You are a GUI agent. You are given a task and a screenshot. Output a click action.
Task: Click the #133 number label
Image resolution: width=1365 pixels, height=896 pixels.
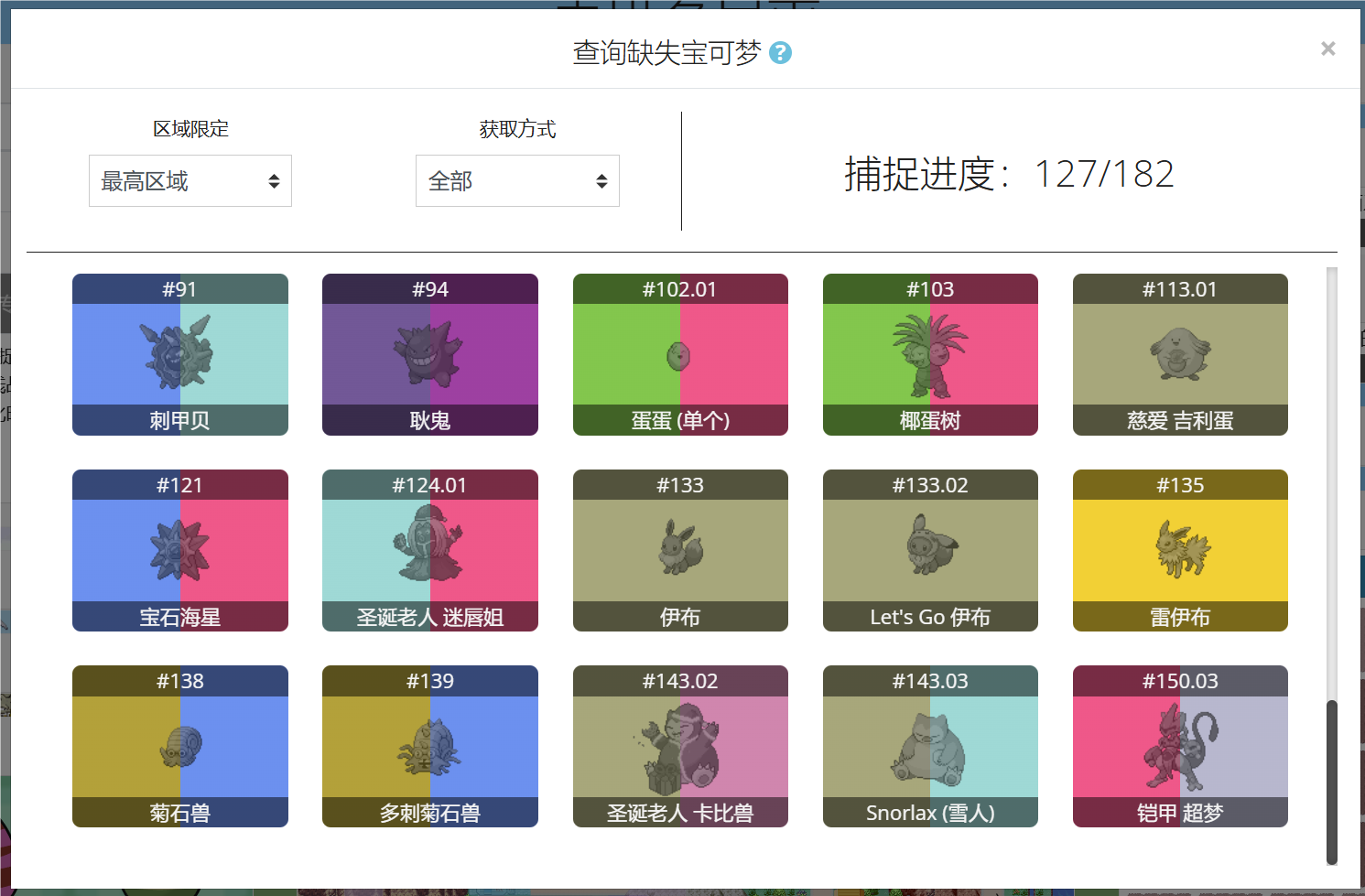[680, 485]
